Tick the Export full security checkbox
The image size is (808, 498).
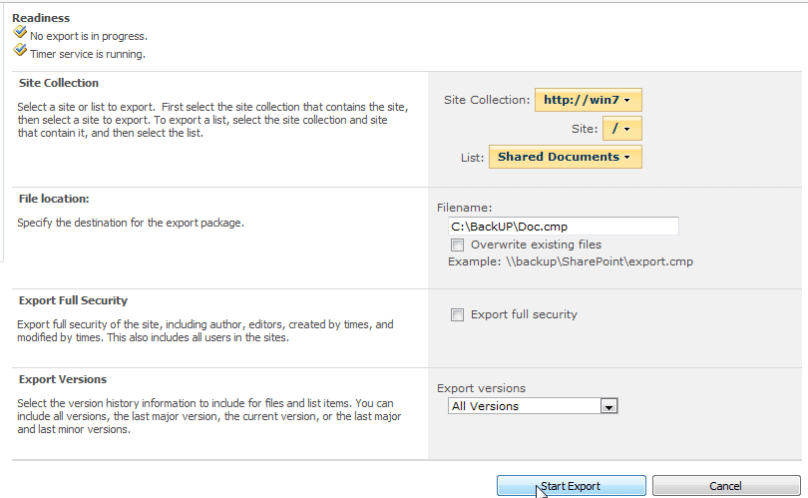tap(457, 314)
